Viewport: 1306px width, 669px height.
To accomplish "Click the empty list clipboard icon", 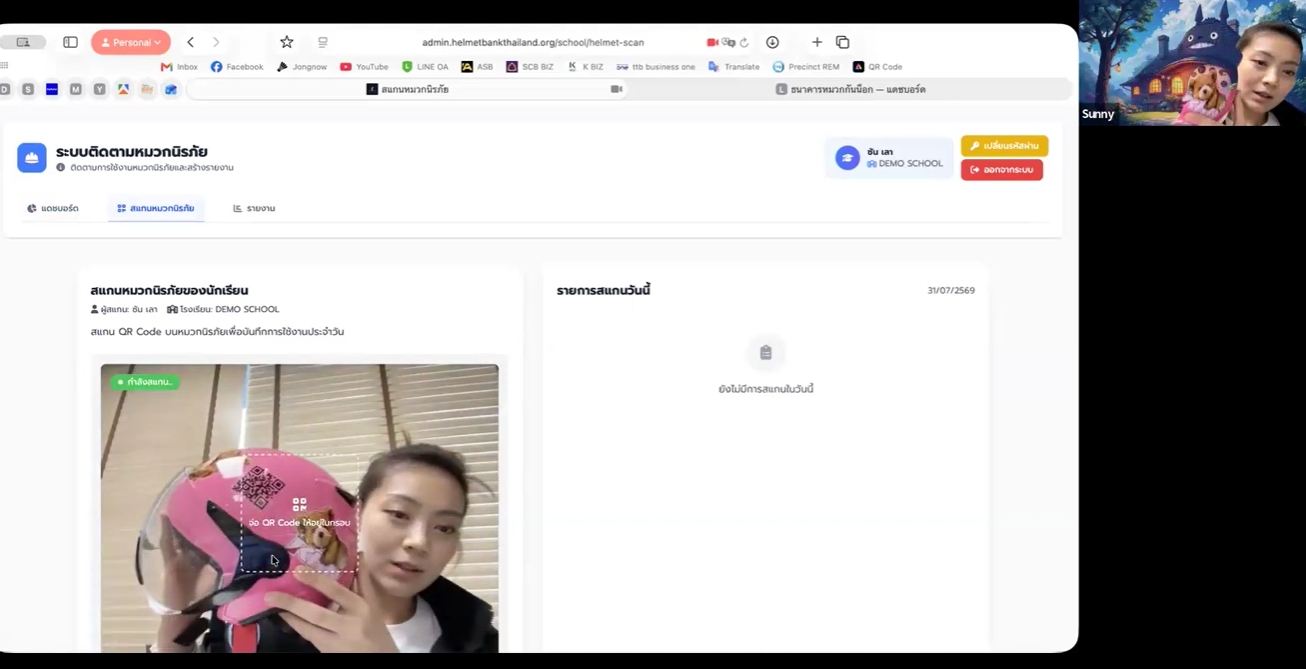I will tap(766, 353).
